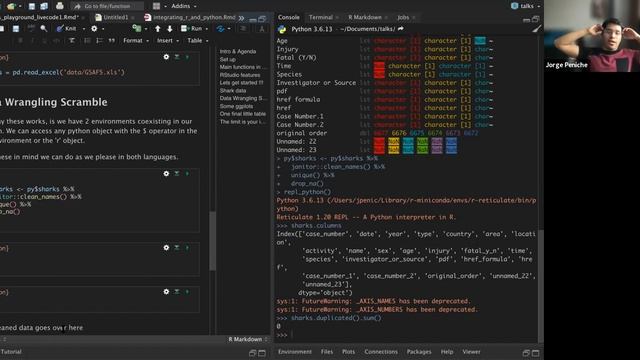Viewport: 640px width, 360px height.
Task: Click the console >>> input prompt line
Action: pos(406,335)
